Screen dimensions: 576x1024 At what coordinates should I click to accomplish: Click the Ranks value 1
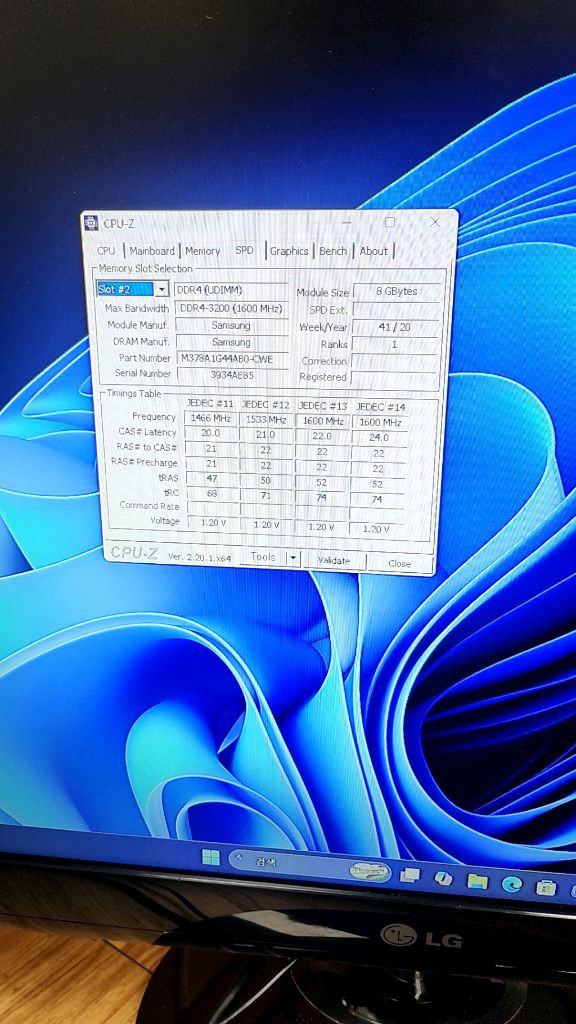(x=394, y=344)
